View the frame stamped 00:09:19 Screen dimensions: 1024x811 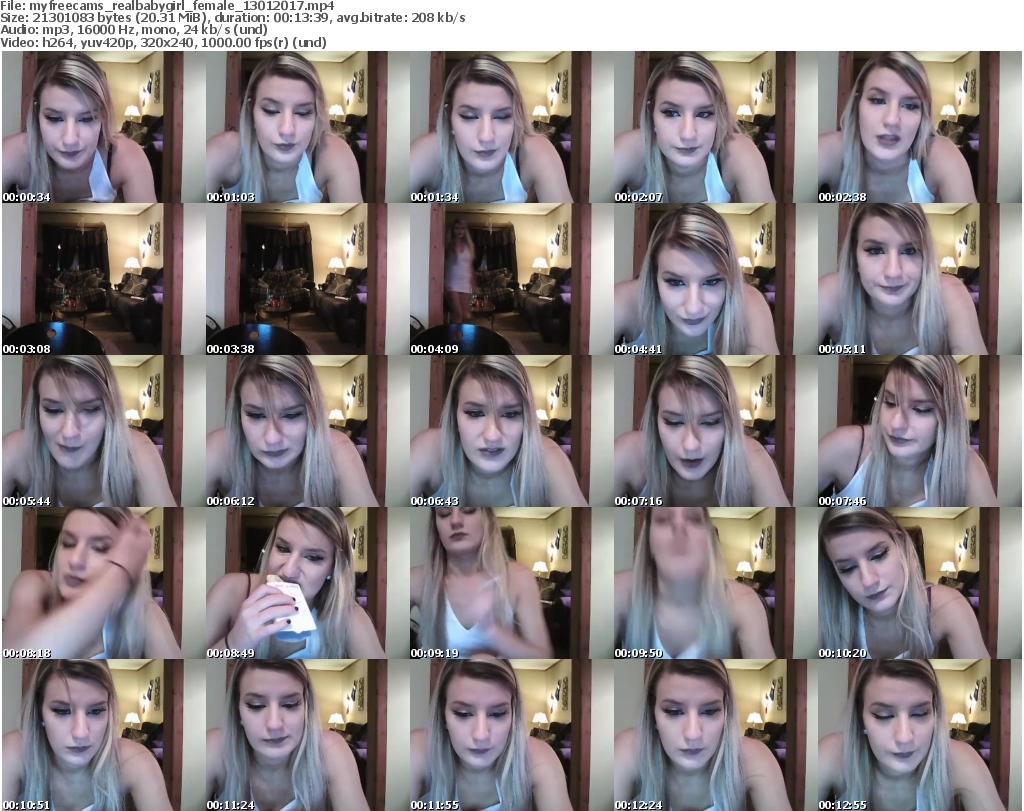pyautogui.click(x=511, y=583)
